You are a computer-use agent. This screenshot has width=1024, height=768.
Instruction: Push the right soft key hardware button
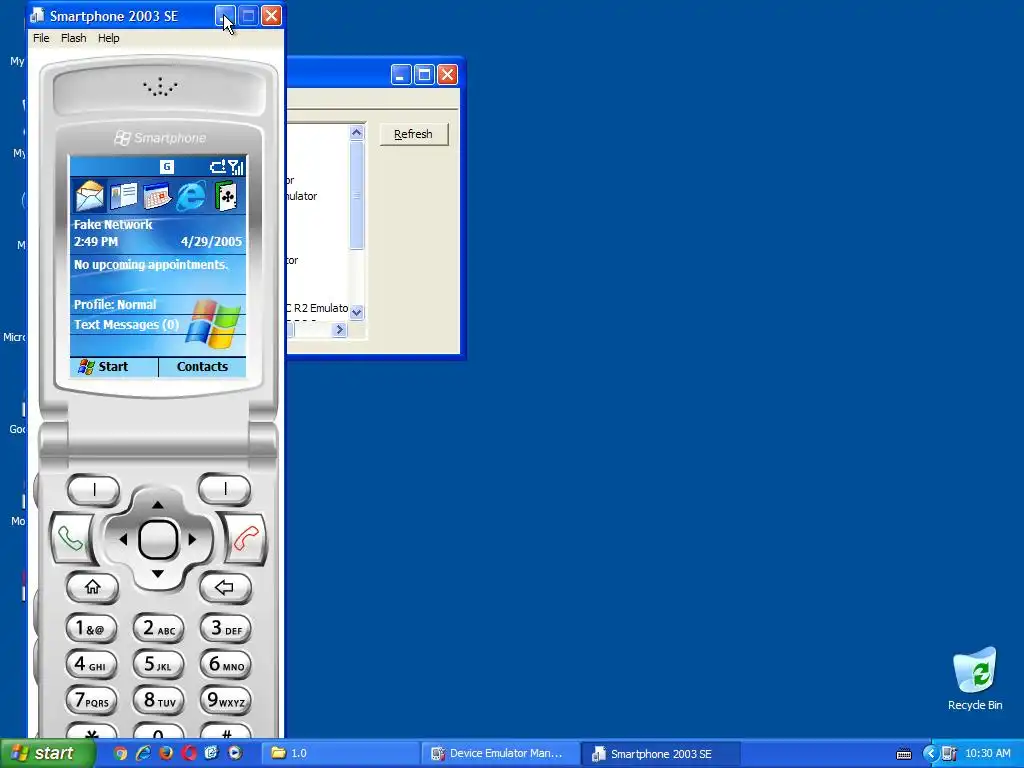tap(225, 489)
